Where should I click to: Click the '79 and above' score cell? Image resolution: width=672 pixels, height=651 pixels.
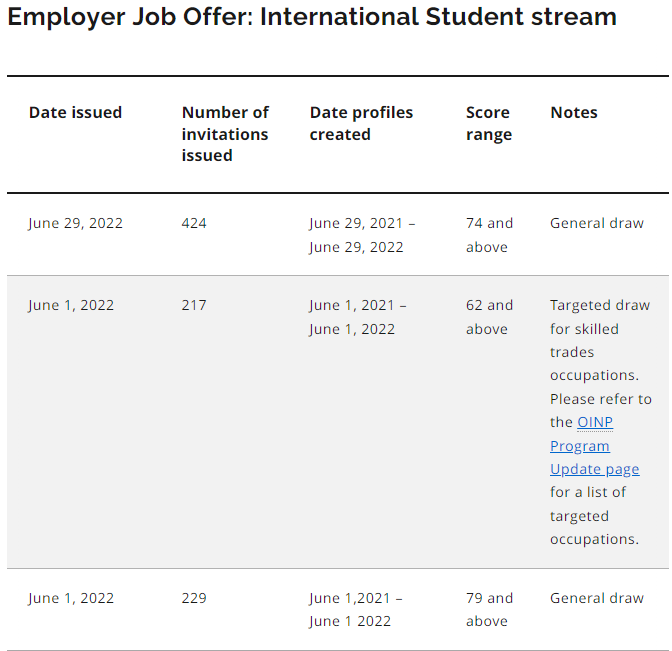coord(489,609)
